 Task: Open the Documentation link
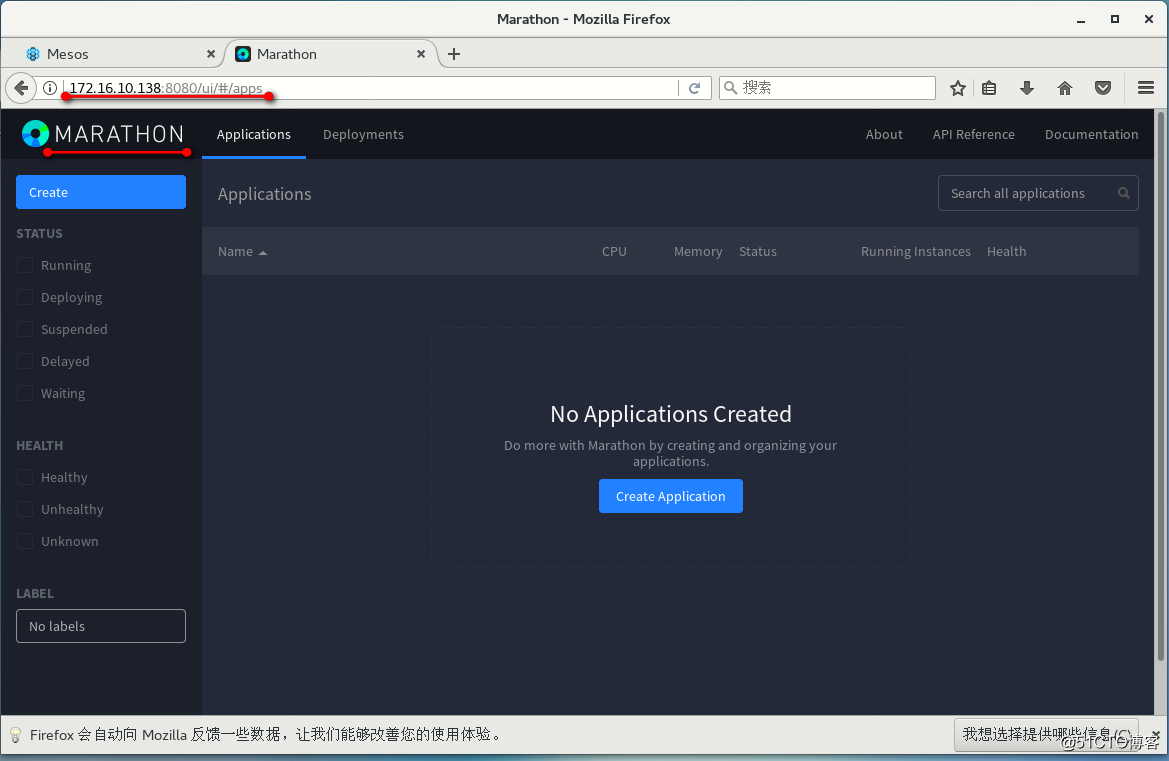click(x=1091, y=134)
